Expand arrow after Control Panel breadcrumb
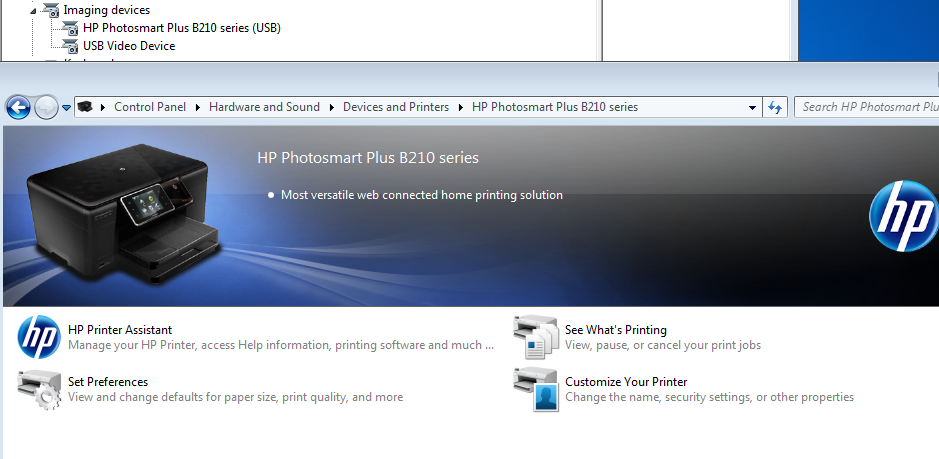This screenshot has height=459, width=939. [x=198, y=108]
